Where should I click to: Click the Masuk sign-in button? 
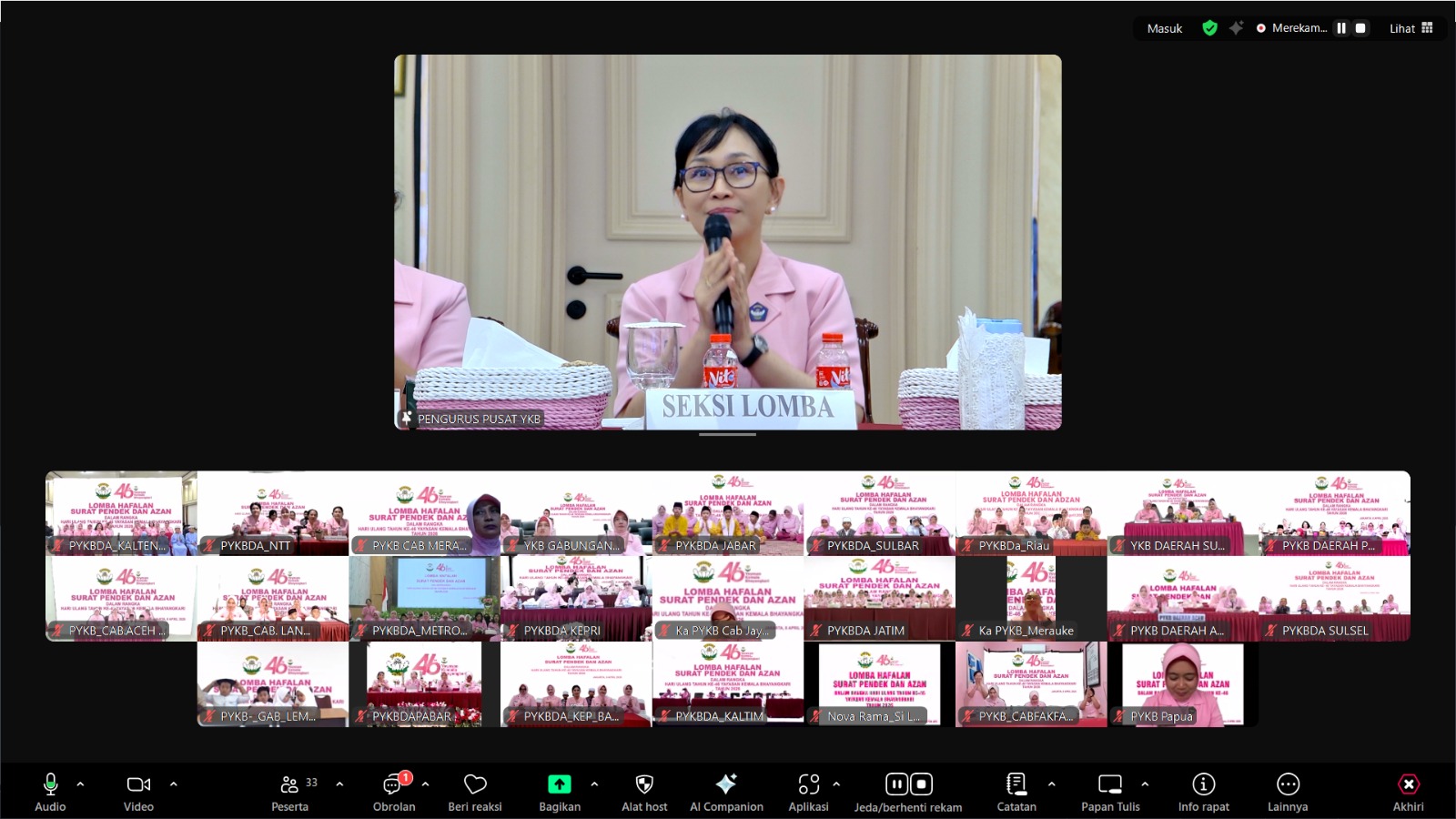pos(1164,28)
